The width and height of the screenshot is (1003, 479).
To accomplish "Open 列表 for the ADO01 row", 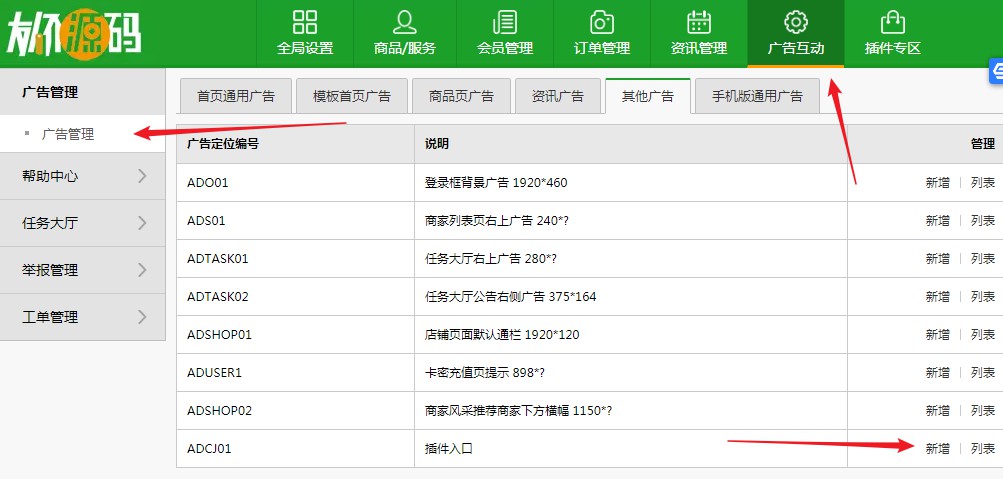I will click(x=983, y=183).
